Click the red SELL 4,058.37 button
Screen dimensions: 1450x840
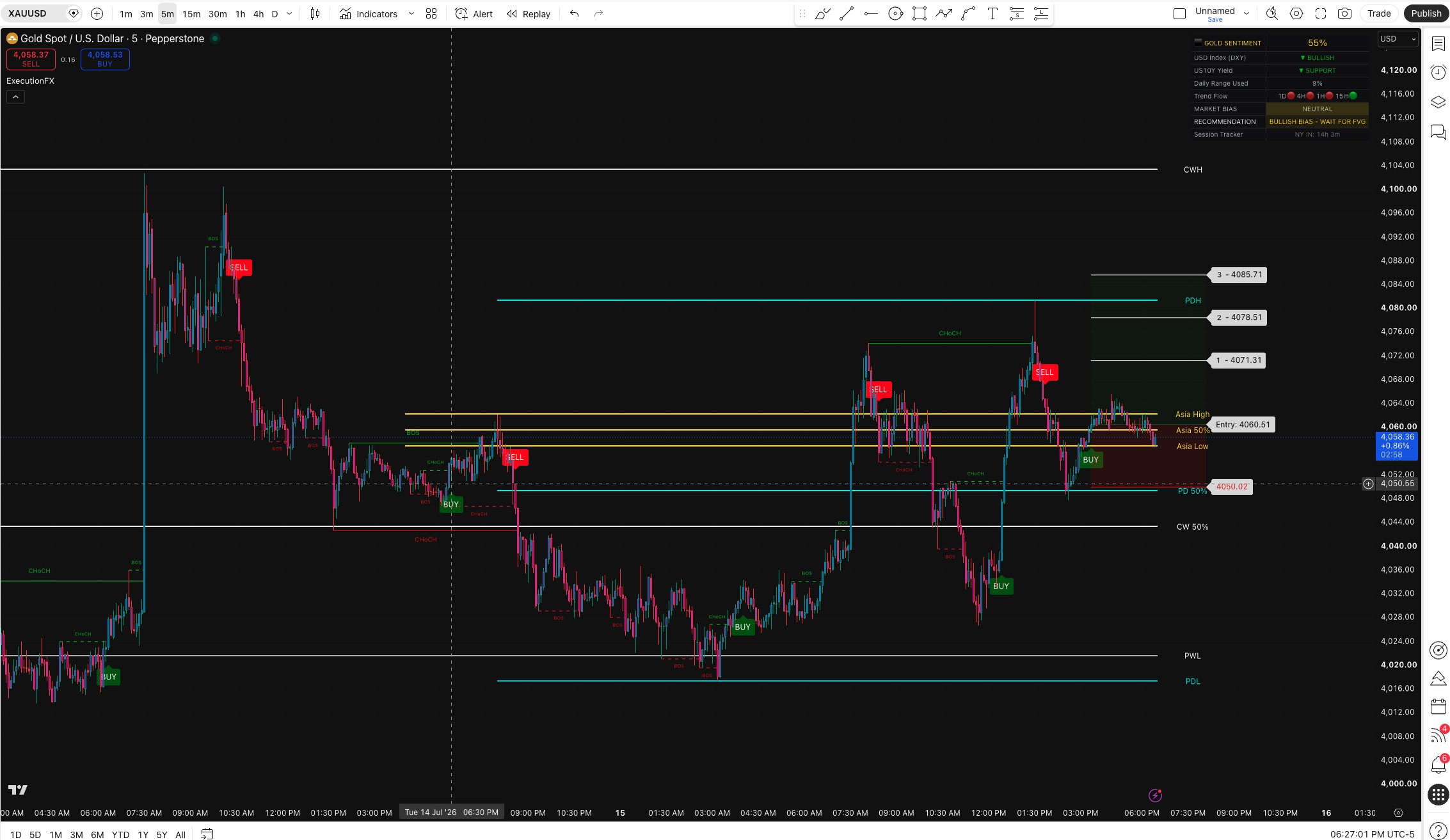point(31,59)
